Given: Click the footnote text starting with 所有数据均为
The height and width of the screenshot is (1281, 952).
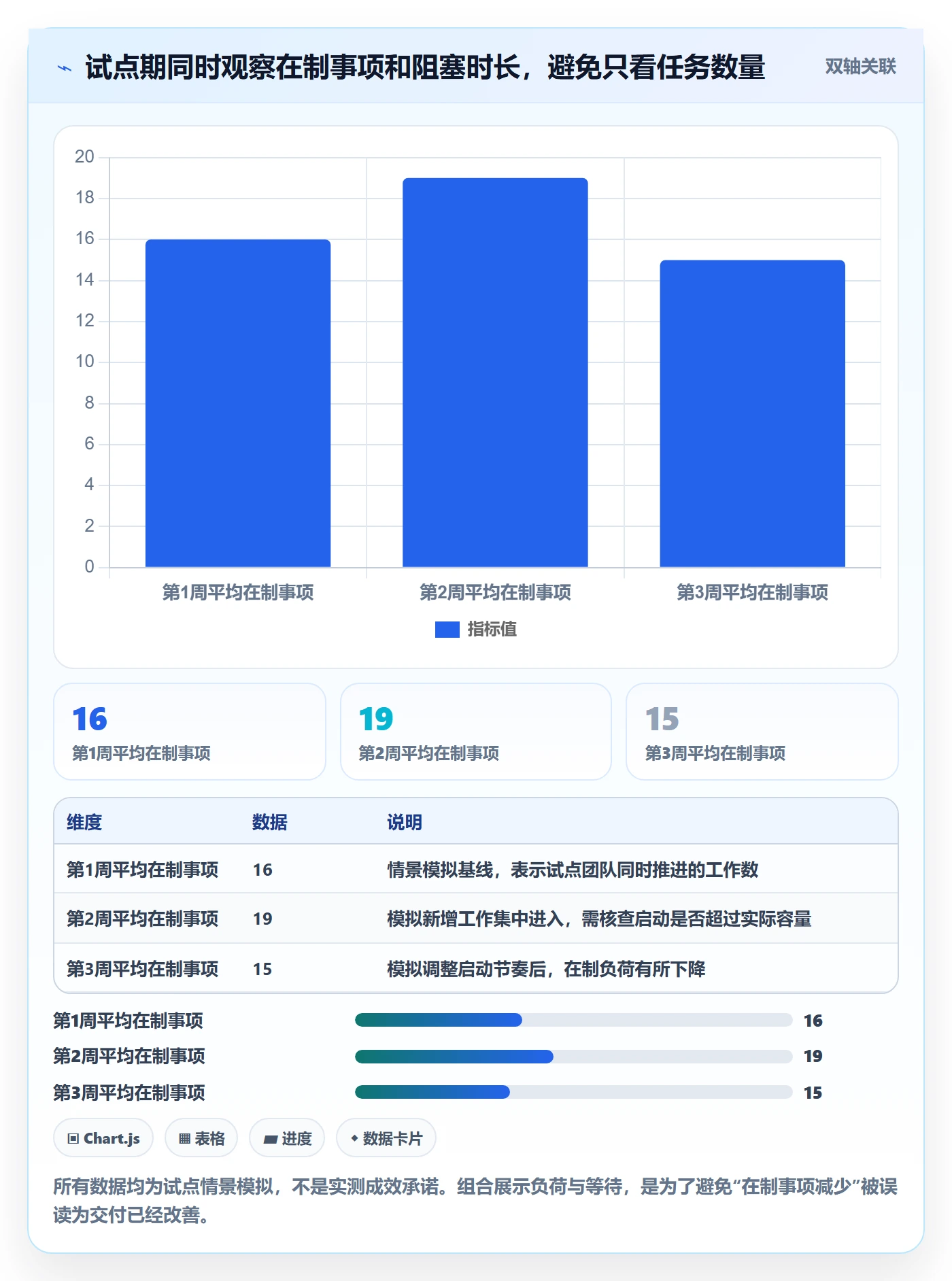Looking at the screenshot, I should coord(475,1201).
